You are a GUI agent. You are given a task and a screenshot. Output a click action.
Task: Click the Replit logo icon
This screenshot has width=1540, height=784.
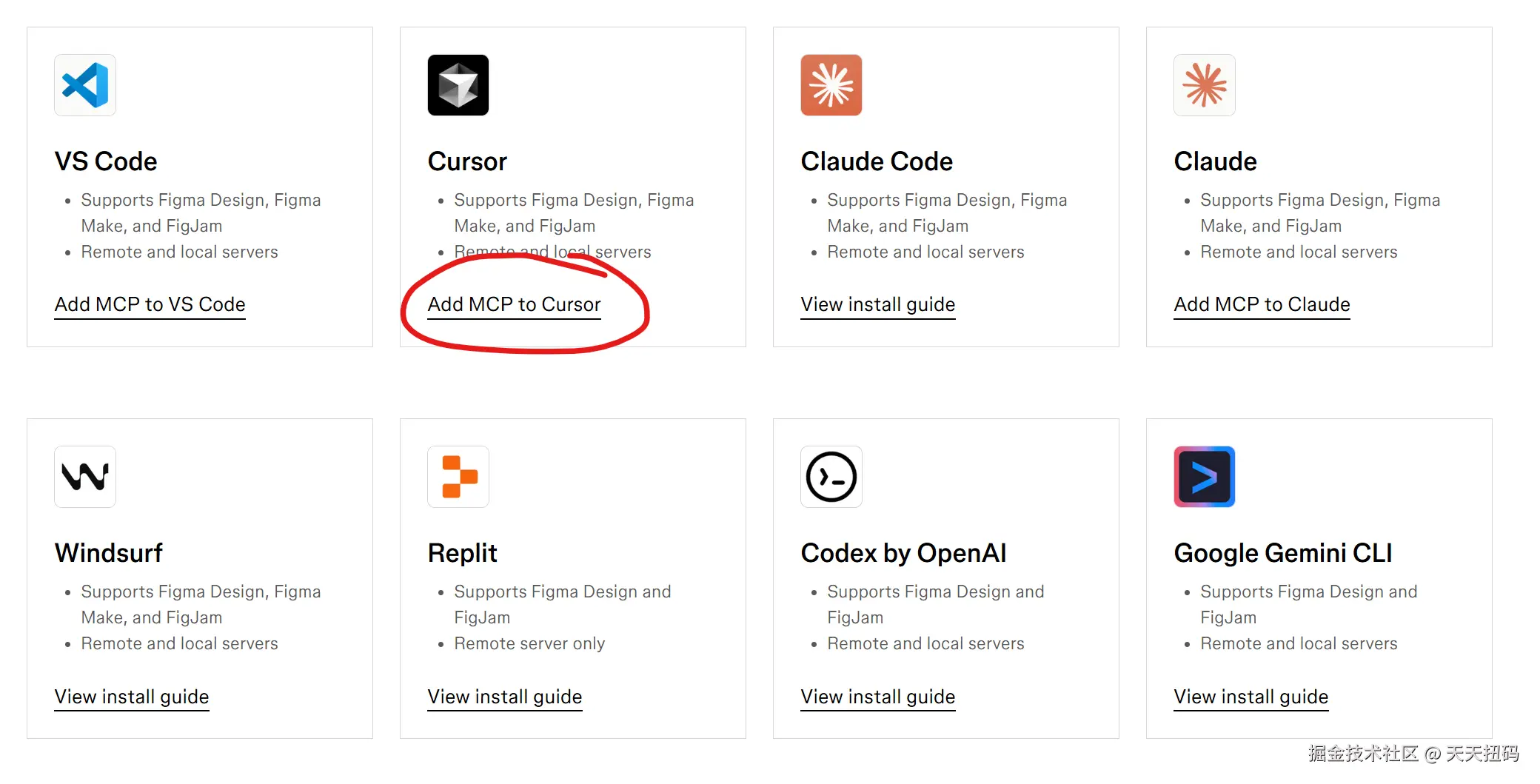click(x=458, y=477)
